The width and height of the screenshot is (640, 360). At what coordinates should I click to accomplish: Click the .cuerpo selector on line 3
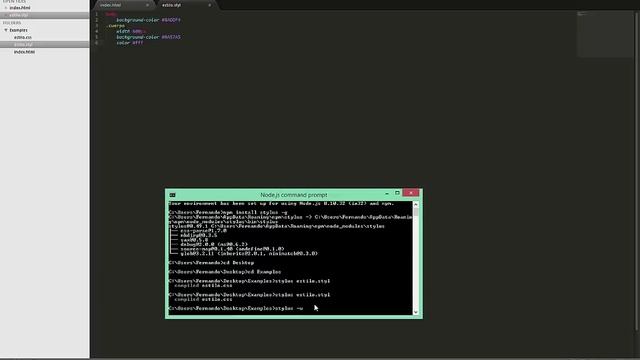116,26
